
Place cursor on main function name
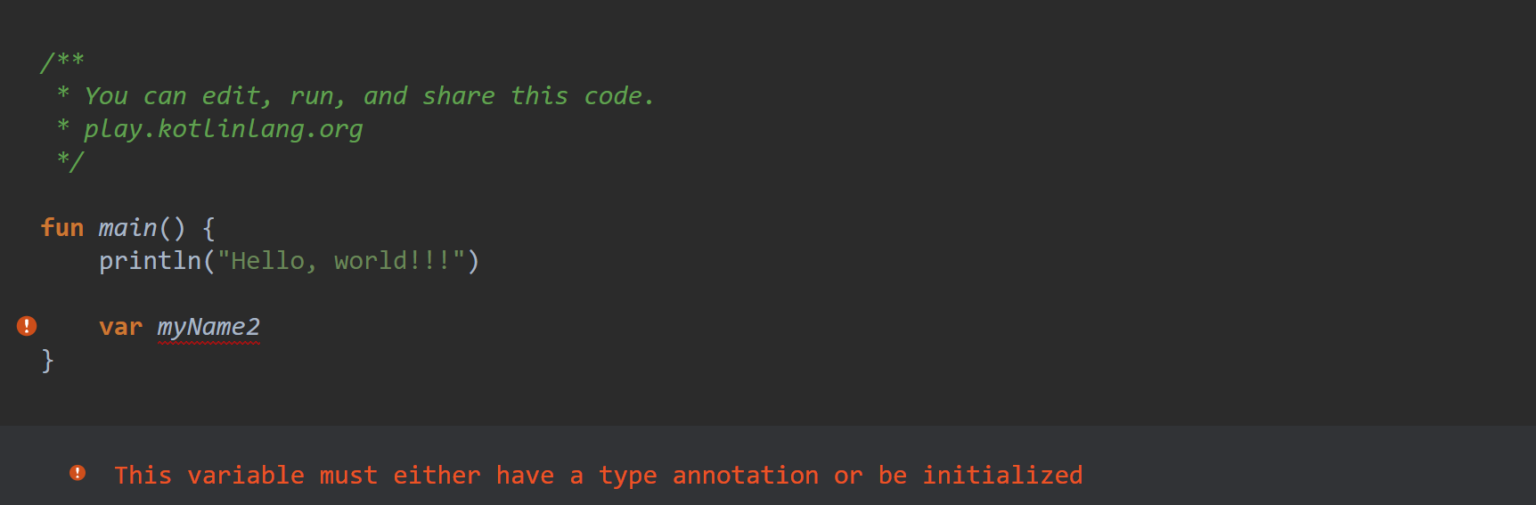[x=128, y=228]
